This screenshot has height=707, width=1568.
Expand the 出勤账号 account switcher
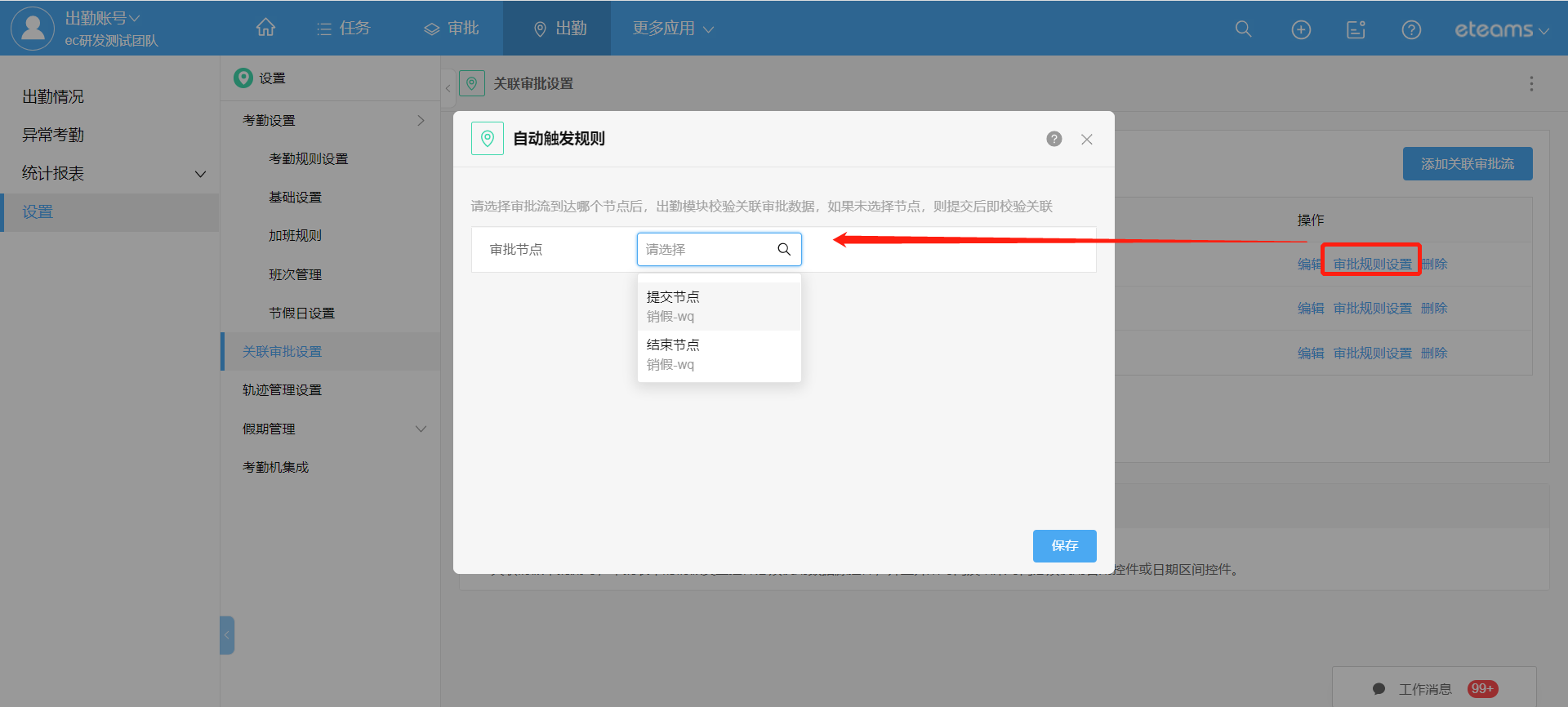[x=102, y=18]
